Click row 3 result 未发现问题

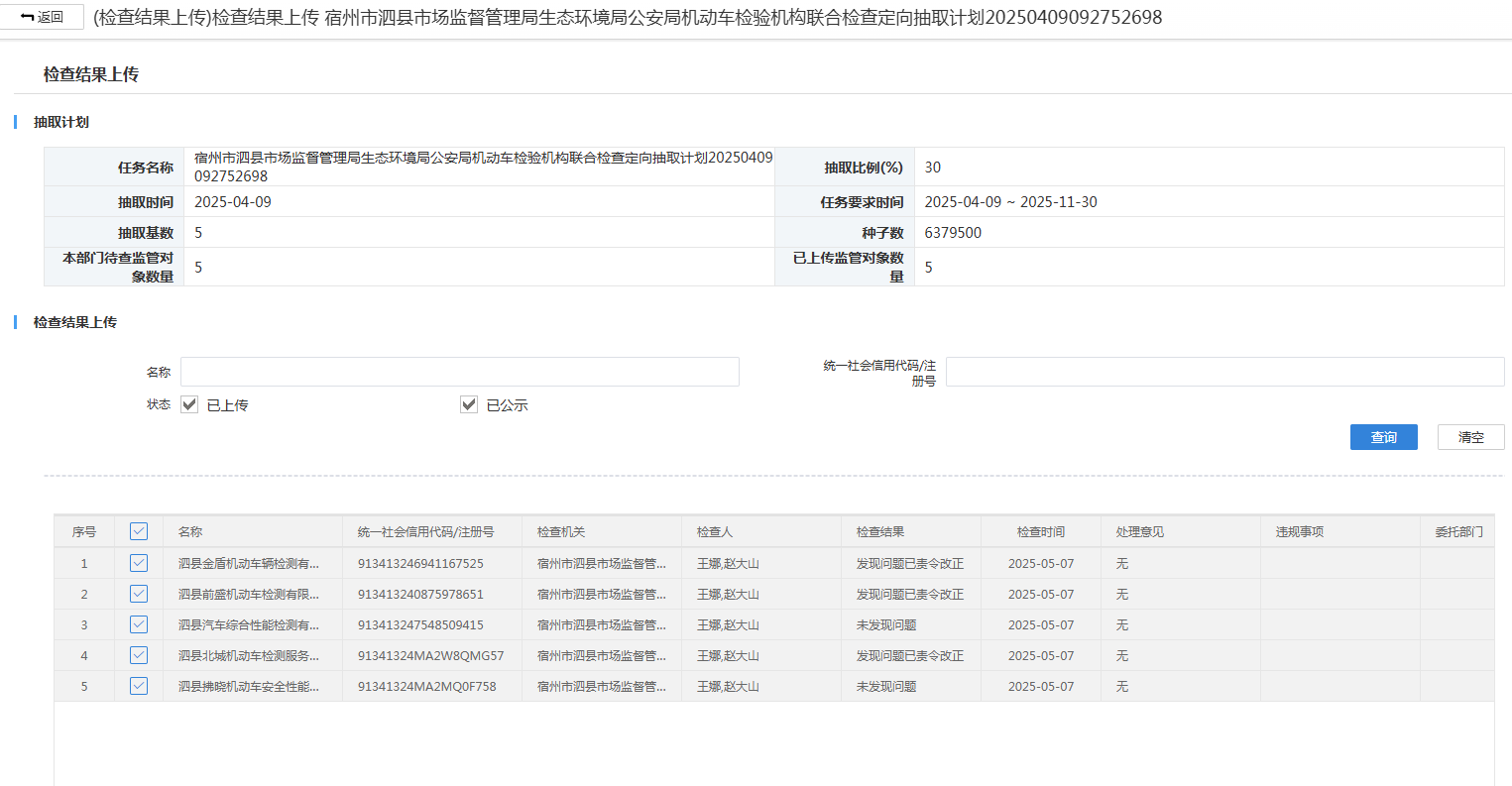(886, 624)
